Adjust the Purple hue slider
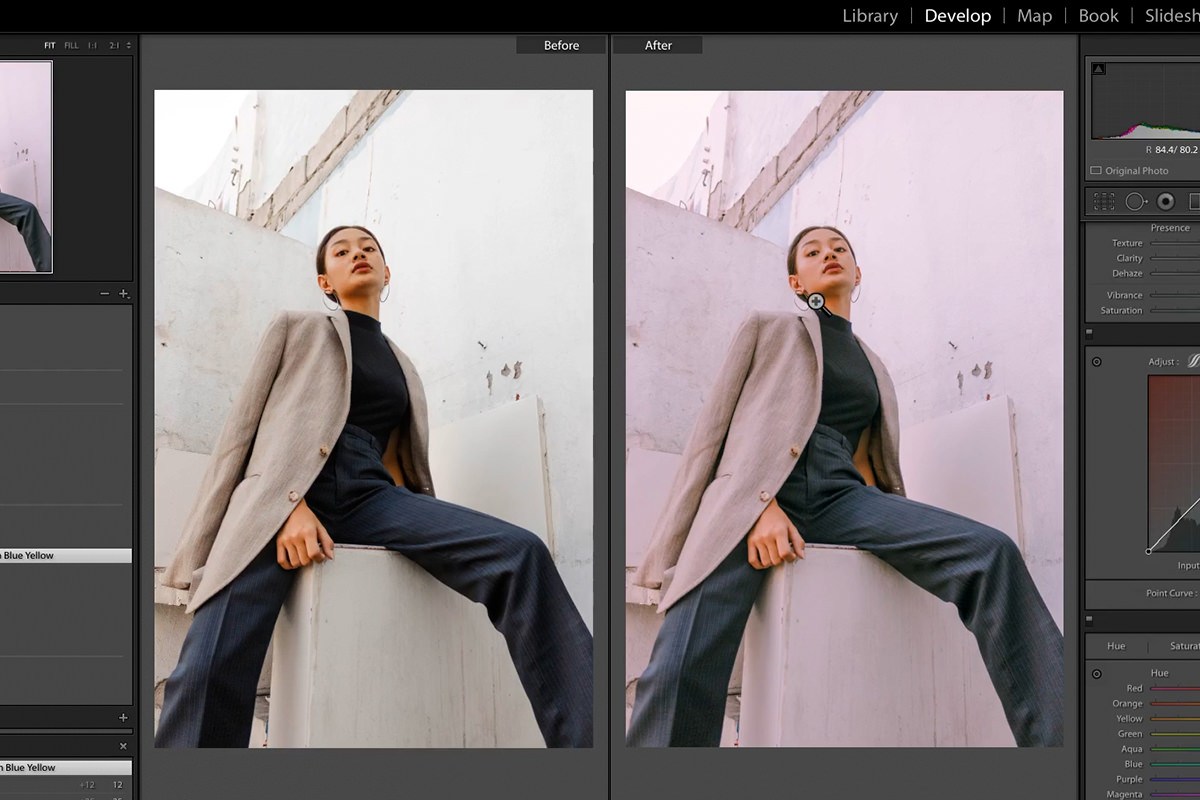 [1174, 779]
